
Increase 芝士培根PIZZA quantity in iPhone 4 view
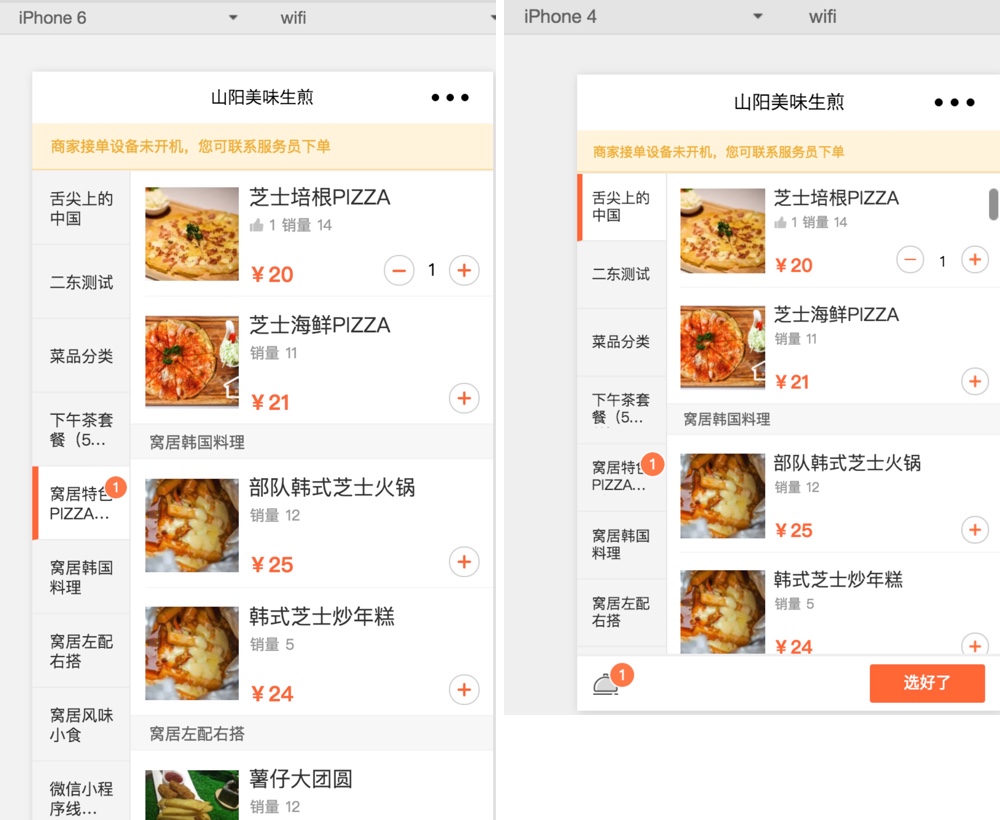[975, 260]
